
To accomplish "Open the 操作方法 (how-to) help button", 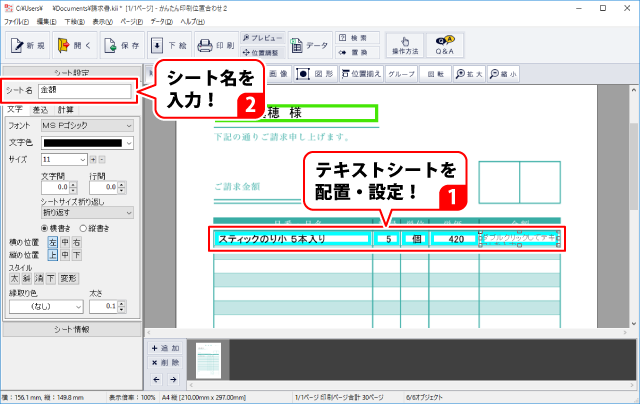I will [405, 45].
